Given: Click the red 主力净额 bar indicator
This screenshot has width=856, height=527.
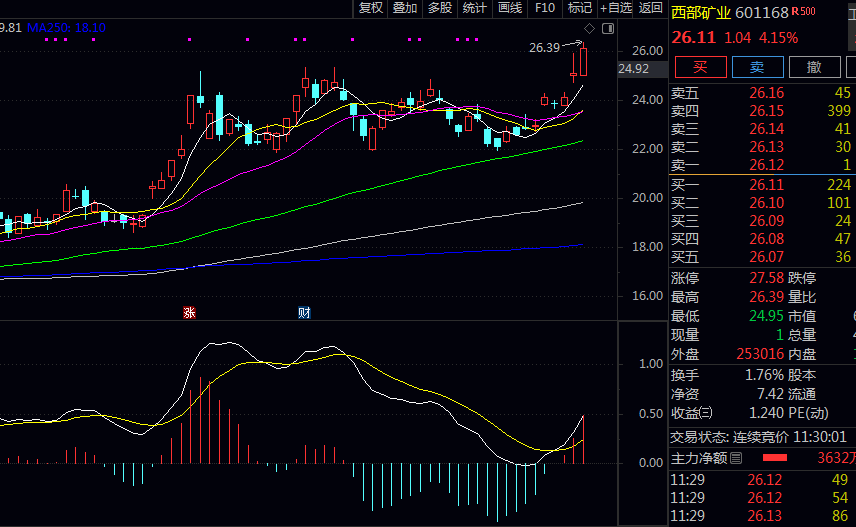Looking at the screenshot, I should pos(776,458).
